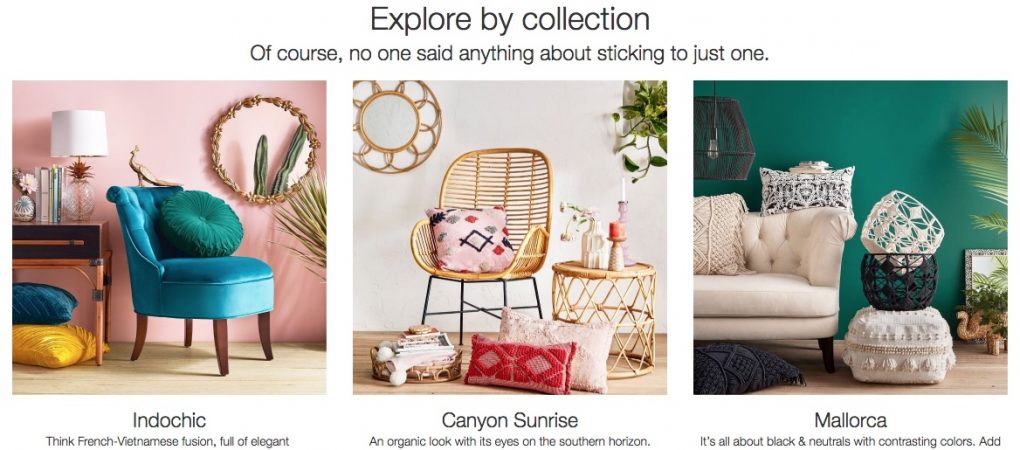Click the gold wreath mirror with cactus
Viewport: 1020px width, 450px height.
coord(265,150)
